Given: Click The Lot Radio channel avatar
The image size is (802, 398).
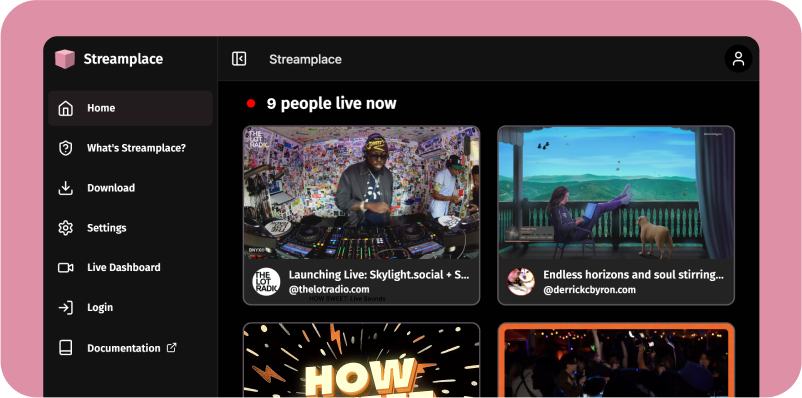Looking at the screenshot, I should click(266, 282).
